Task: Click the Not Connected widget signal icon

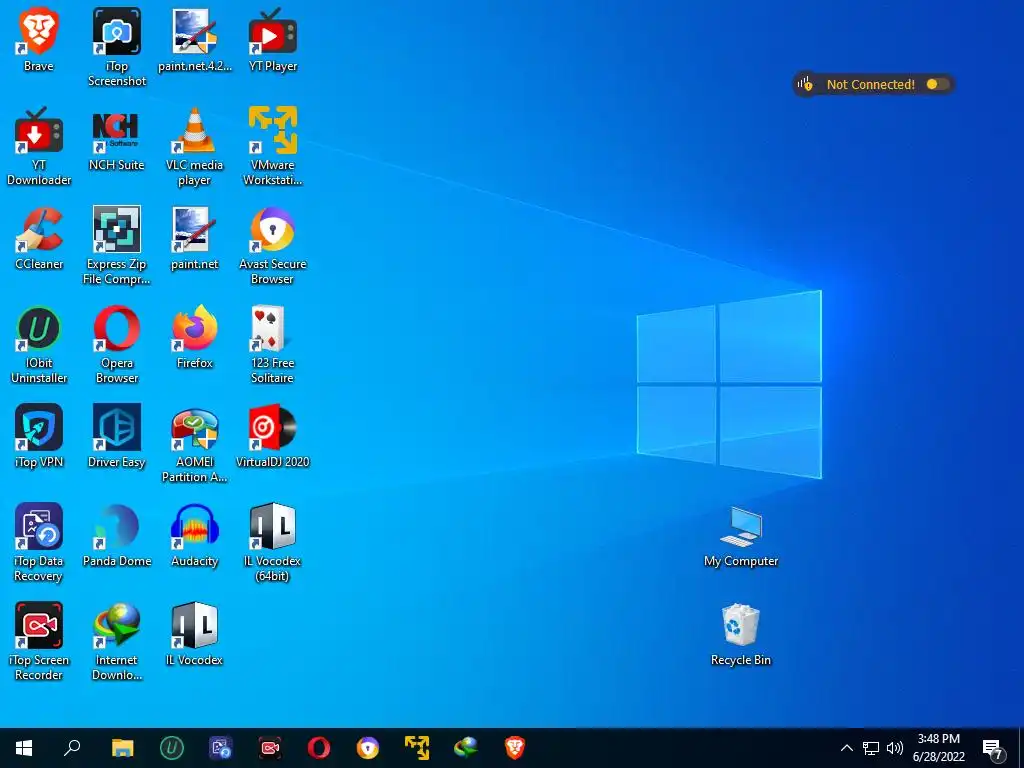Action: pos(805,84)
